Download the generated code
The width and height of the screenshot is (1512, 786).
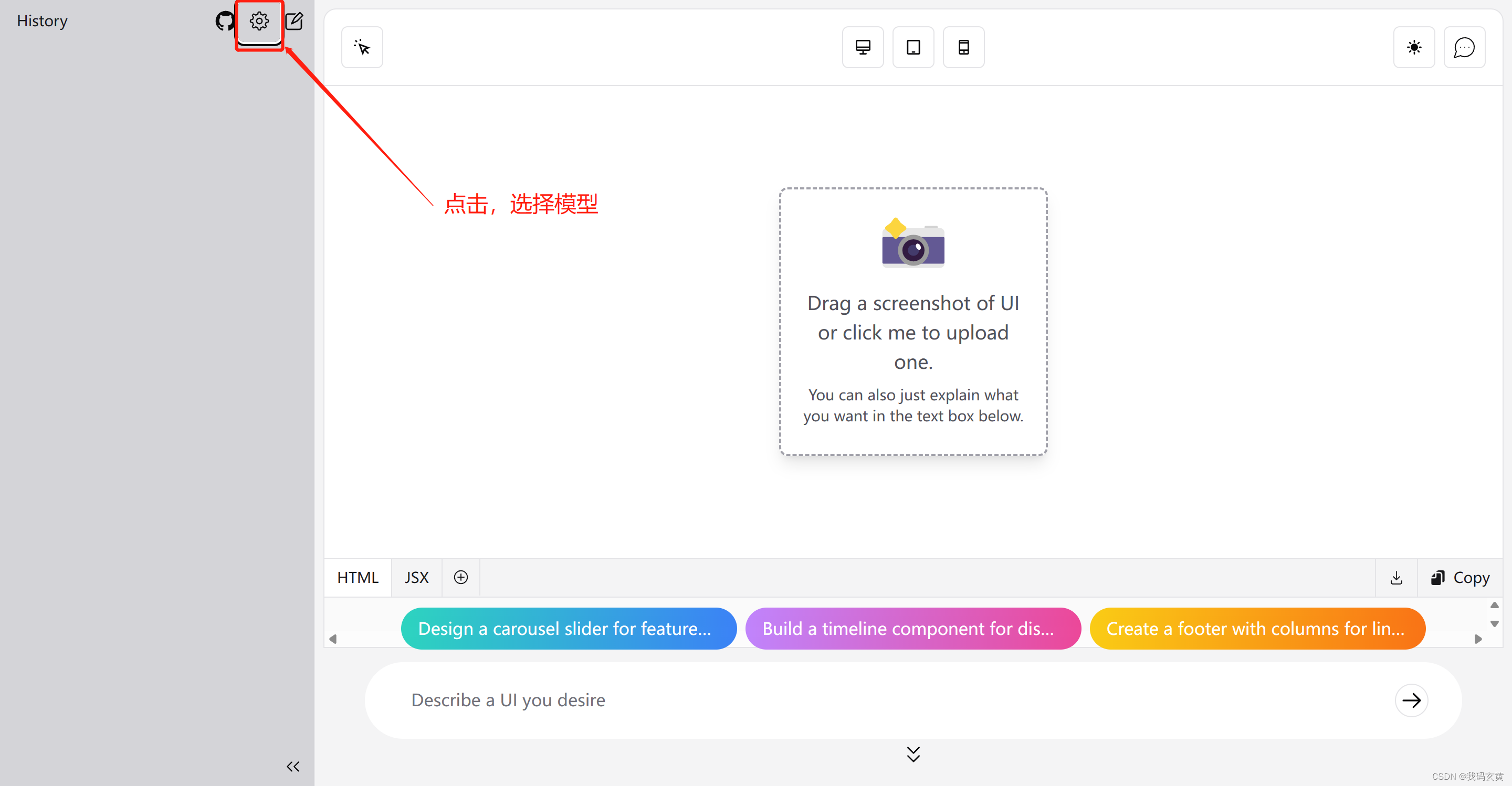coord(1396,578)
